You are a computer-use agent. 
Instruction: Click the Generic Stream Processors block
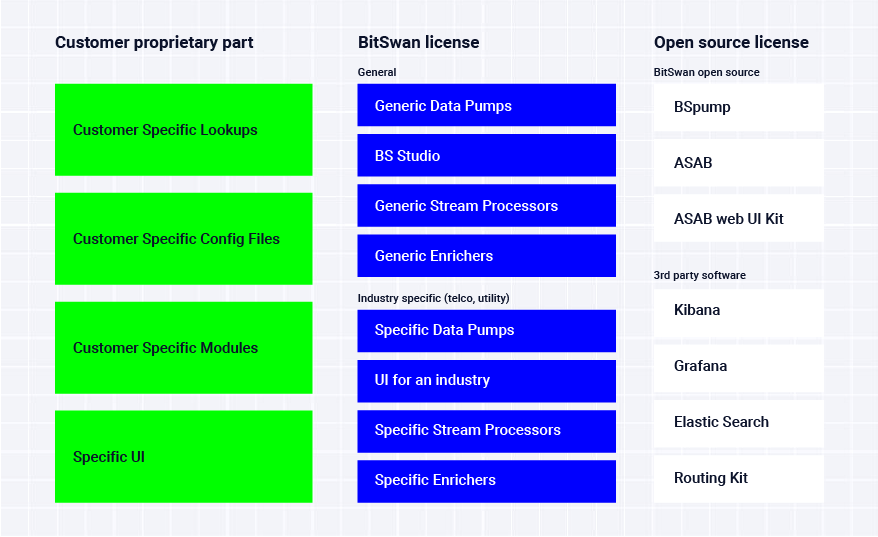click(x=487, y=206)
